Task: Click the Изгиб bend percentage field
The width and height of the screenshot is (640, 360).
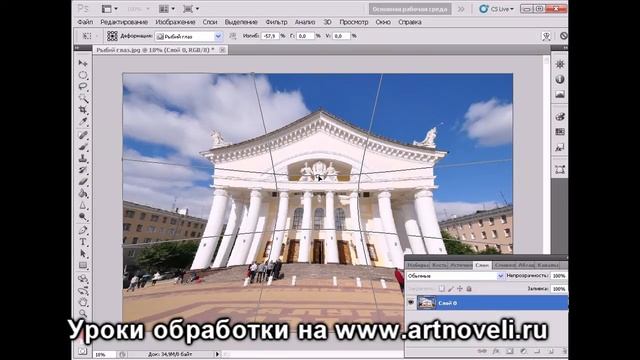Action: point(270,36)
